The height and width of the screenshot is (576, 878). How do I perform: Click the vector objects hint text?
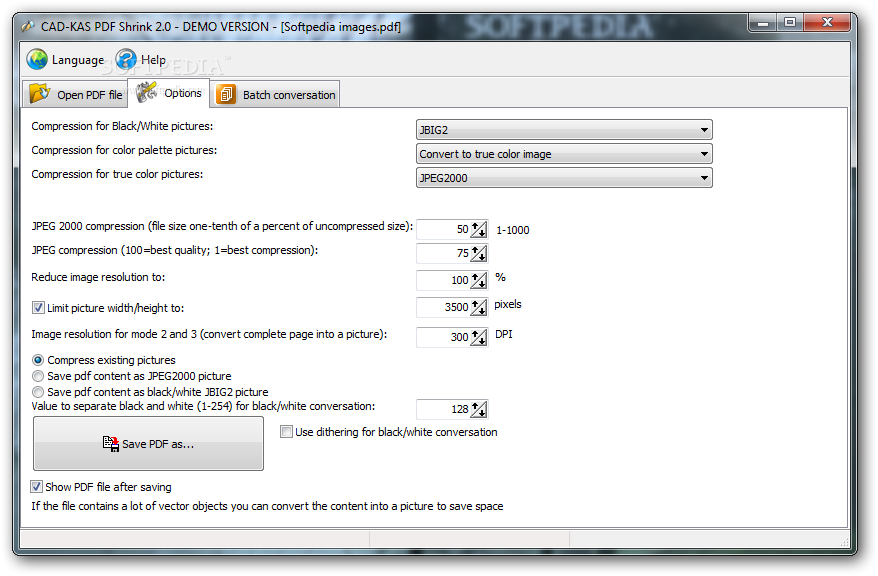pyautogui.click(x=267, y=507)
